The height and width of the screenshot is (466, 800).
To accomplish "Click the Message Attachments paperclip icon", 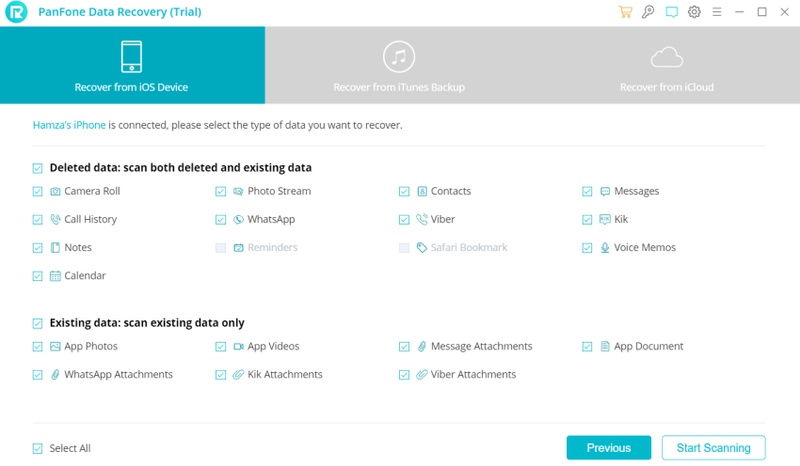I will click(422, 347).
